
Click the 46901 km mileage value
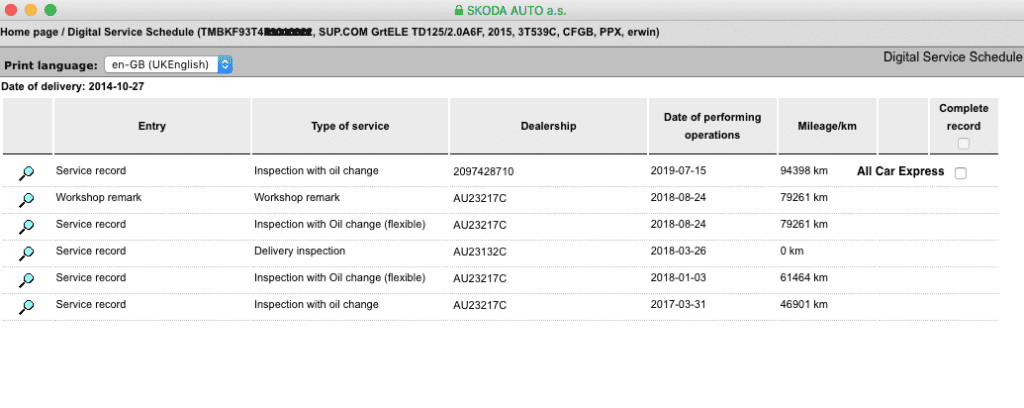804,304
